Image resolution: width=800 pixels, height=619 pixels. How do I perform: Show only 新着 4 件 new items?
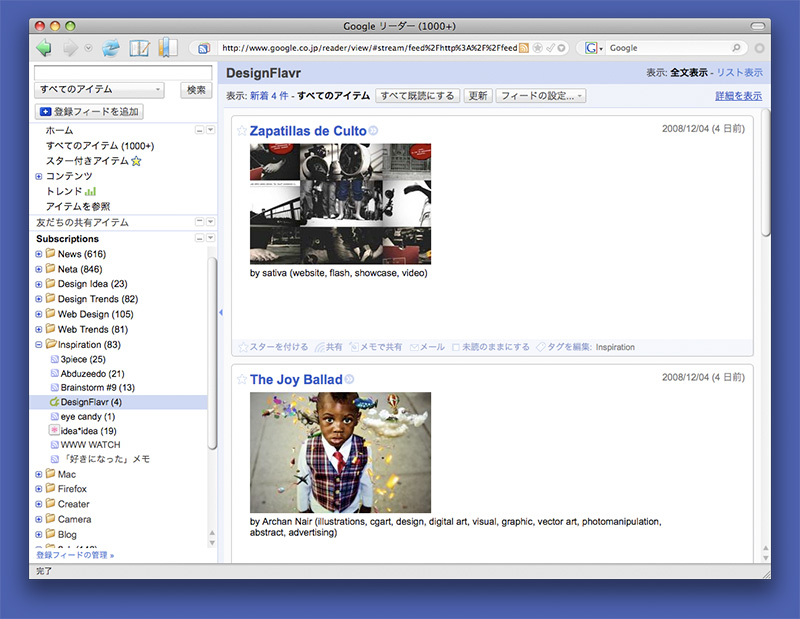click(x=269, y=95)
